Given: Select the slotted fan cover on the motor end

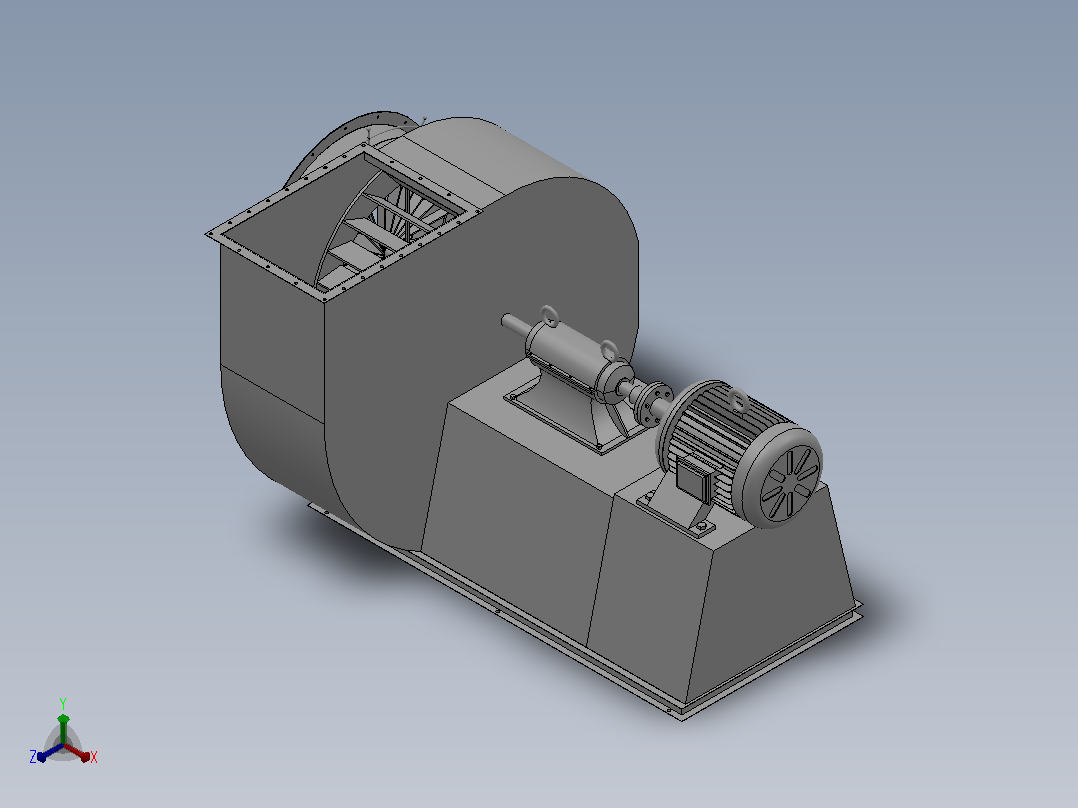Looking at the screenshot, I should click(x=789, y=481).
